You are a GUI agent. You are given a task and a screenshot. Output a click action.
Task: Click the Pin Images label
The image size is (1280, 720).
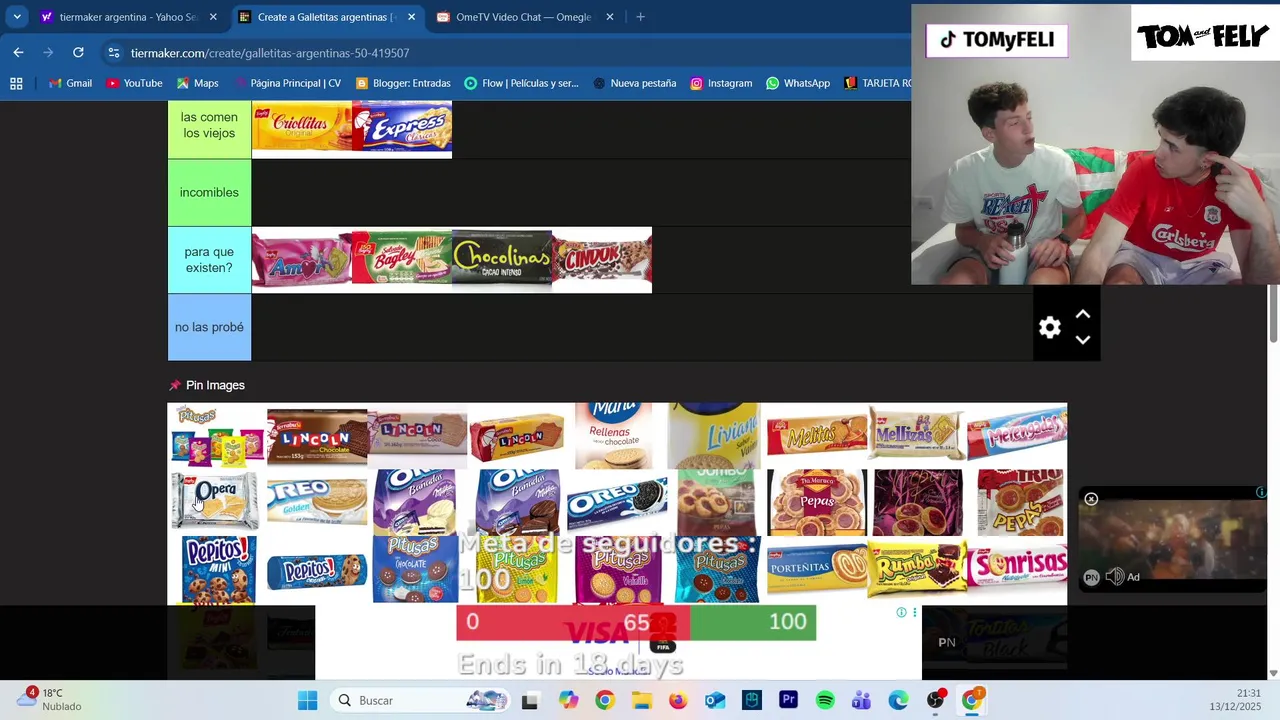tap(215, 385)
